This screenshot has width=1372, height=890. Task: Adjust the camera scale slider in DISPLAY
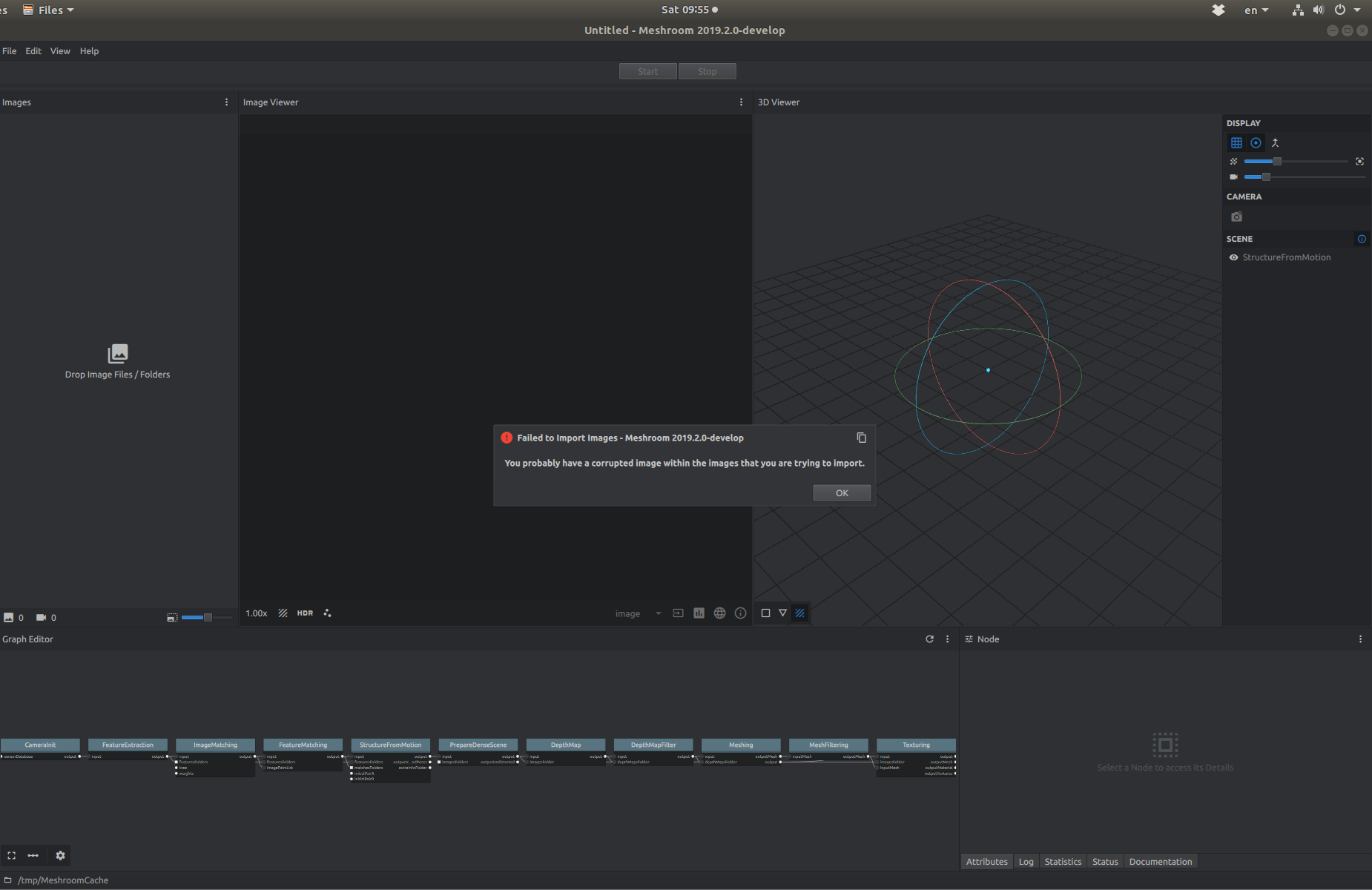point(1305,177)
